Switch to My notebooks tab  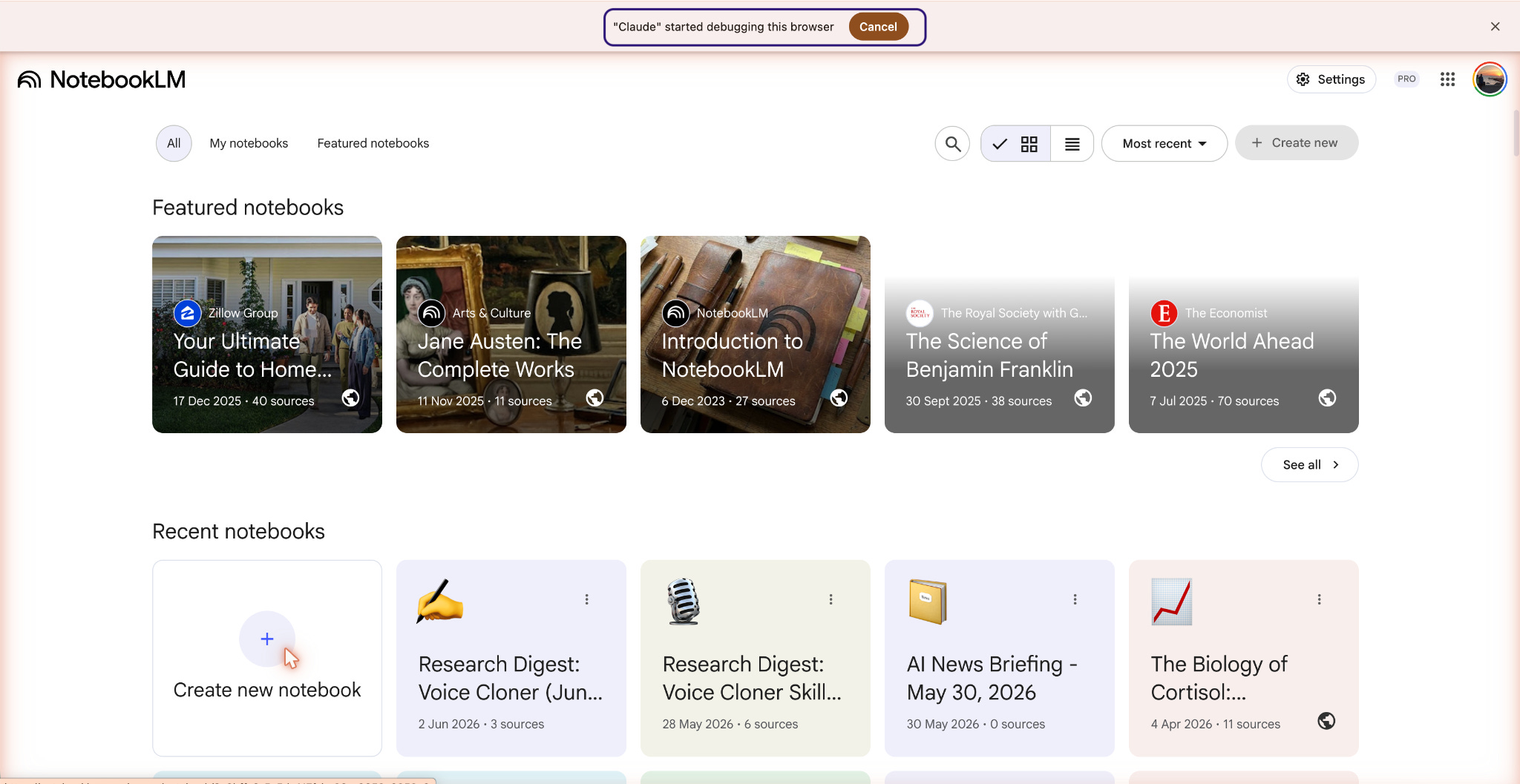click(x=249, y=143)
